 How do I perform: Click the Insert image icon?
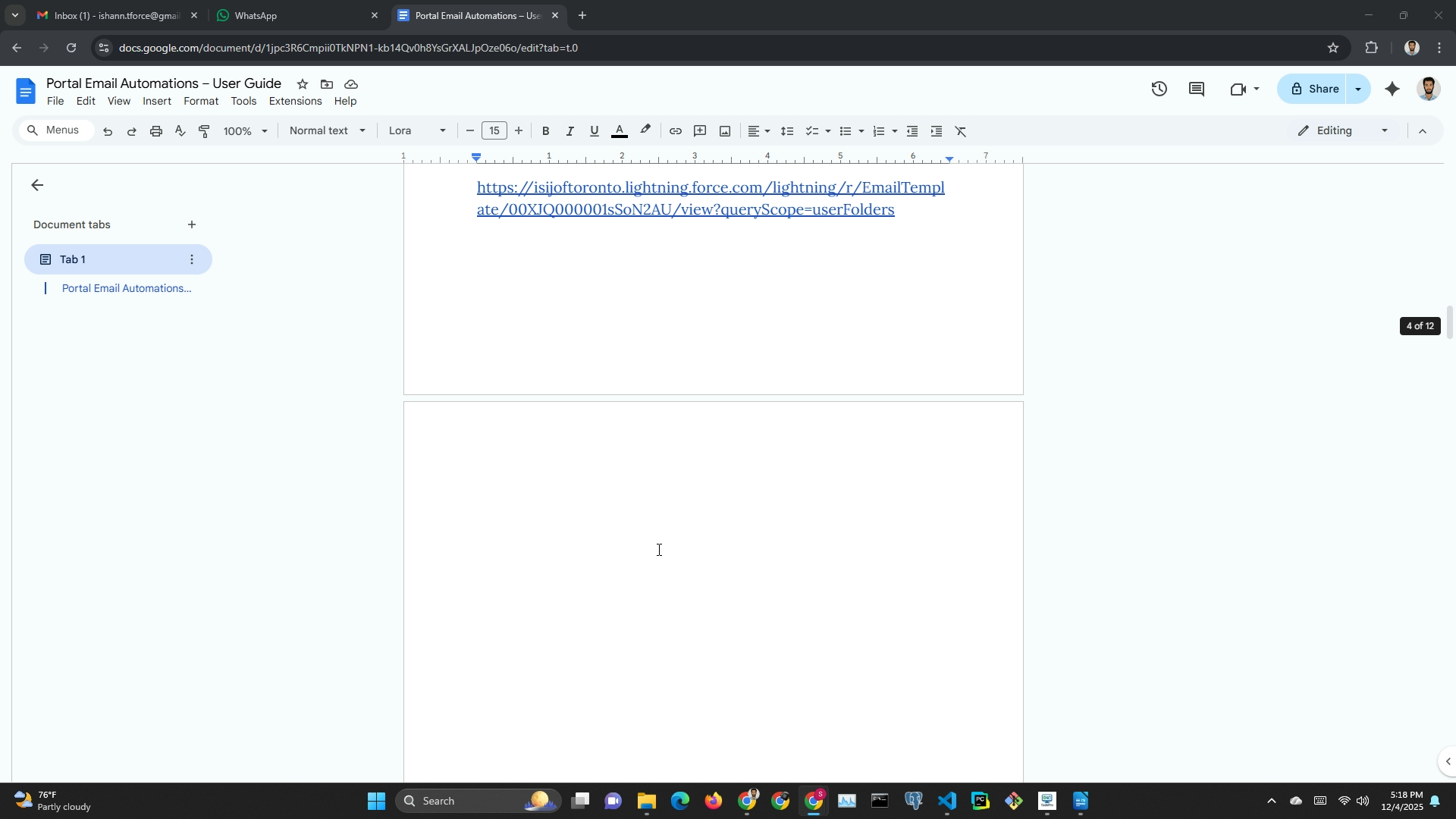725,131
